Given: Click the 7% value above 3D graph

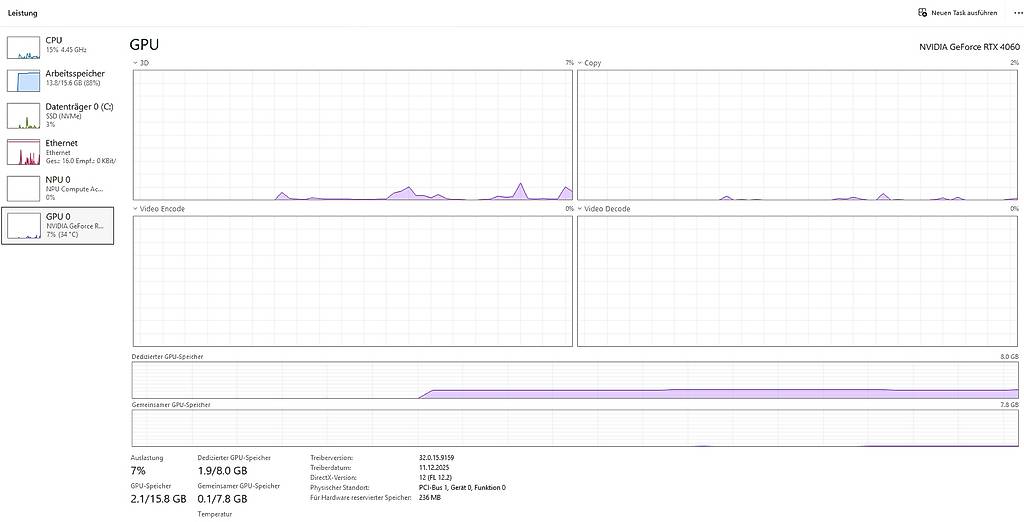Looking at the screenshot, I should coord(569,63).
